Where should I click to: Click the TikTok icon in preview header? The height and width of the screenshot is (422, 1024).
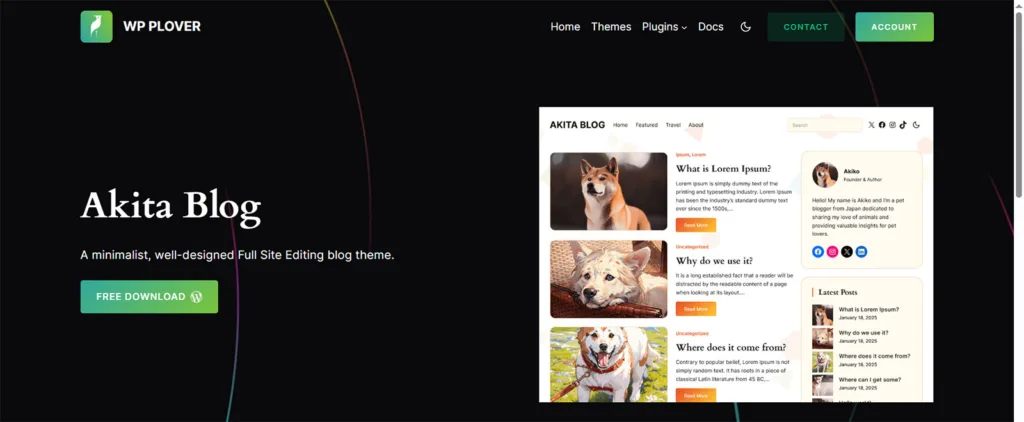coord(903,125)
